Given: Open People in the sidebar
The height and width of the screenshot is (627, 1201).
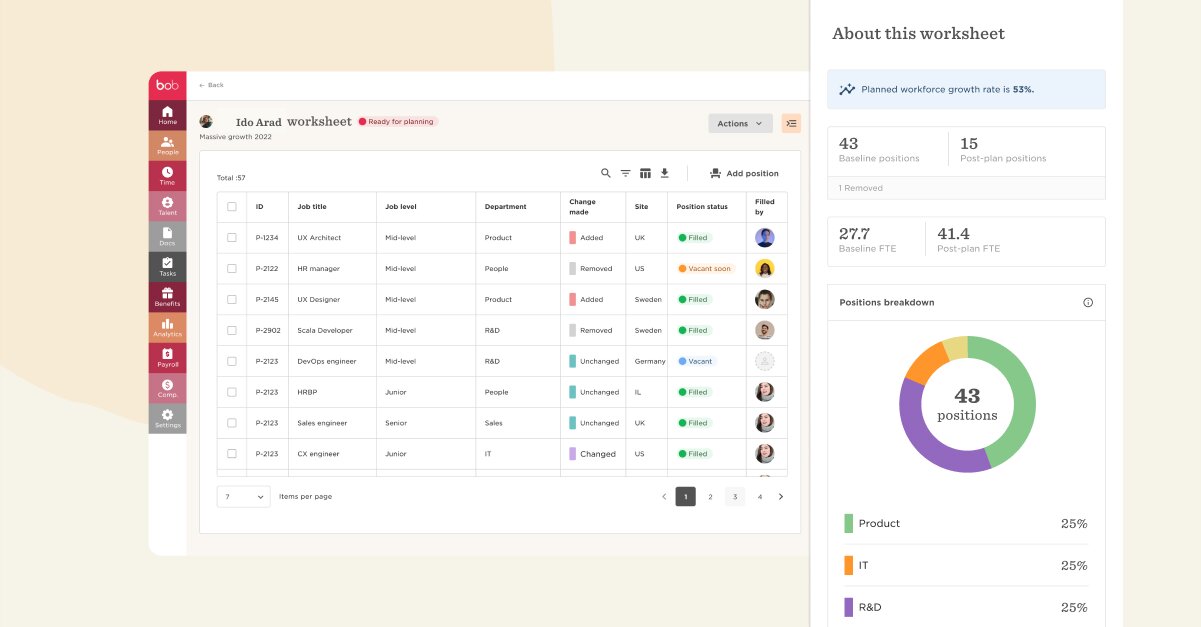Looking at the screenshot, I should click(167, 146).
